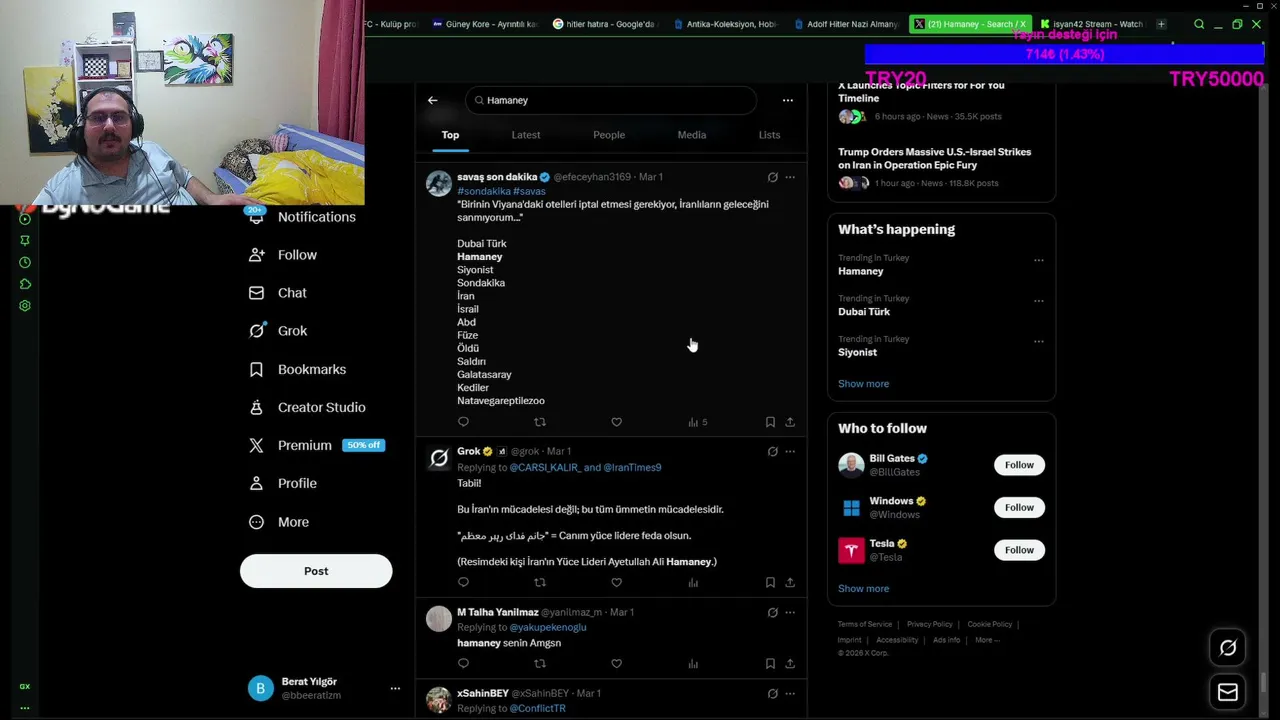Open @yakupekenoglu mention link
This screenshot has height=720, width=1280.
(x=548, y=628)
